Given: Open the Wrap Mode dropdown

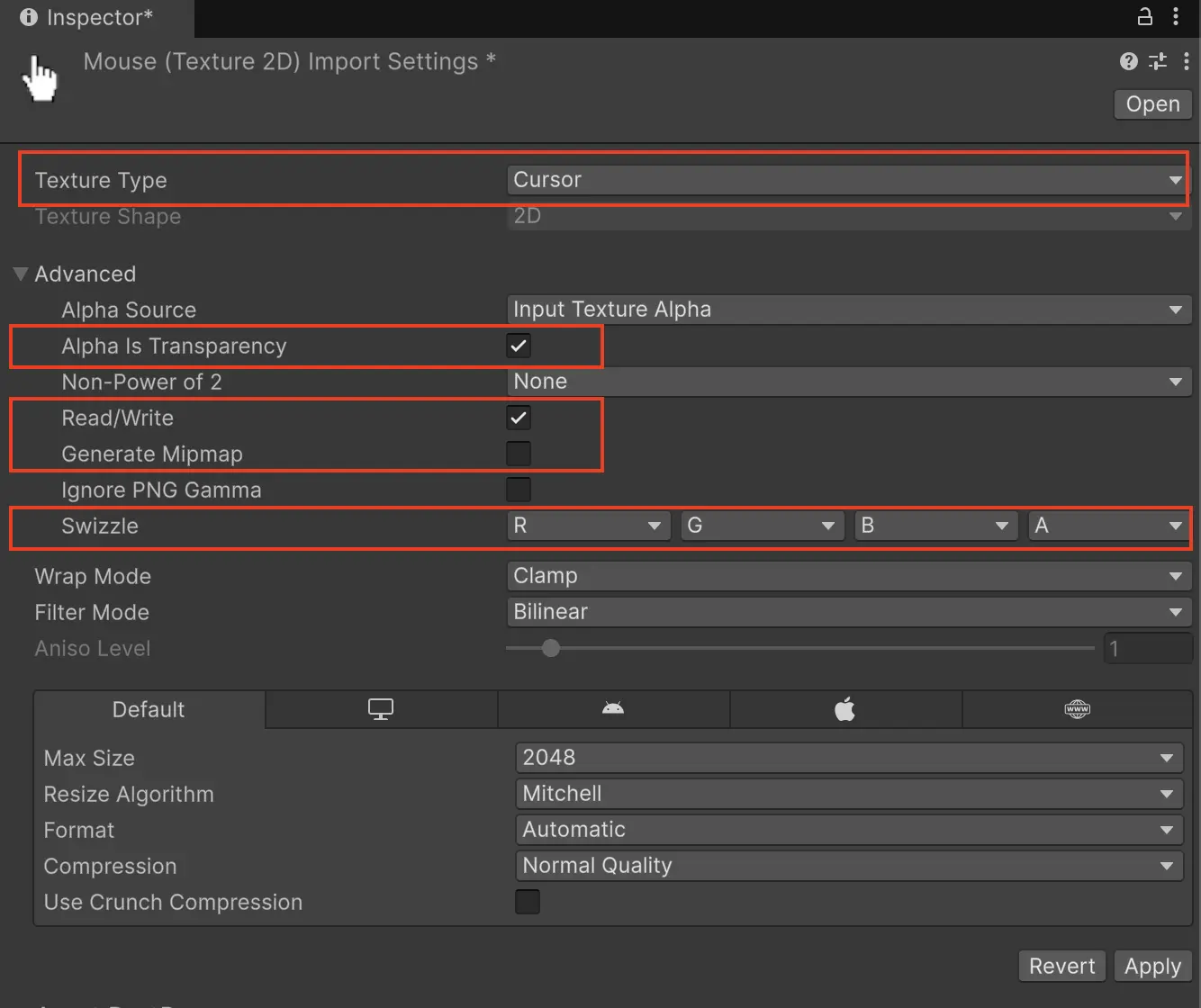Looking at the screenshot, I should tap(848, 576).
